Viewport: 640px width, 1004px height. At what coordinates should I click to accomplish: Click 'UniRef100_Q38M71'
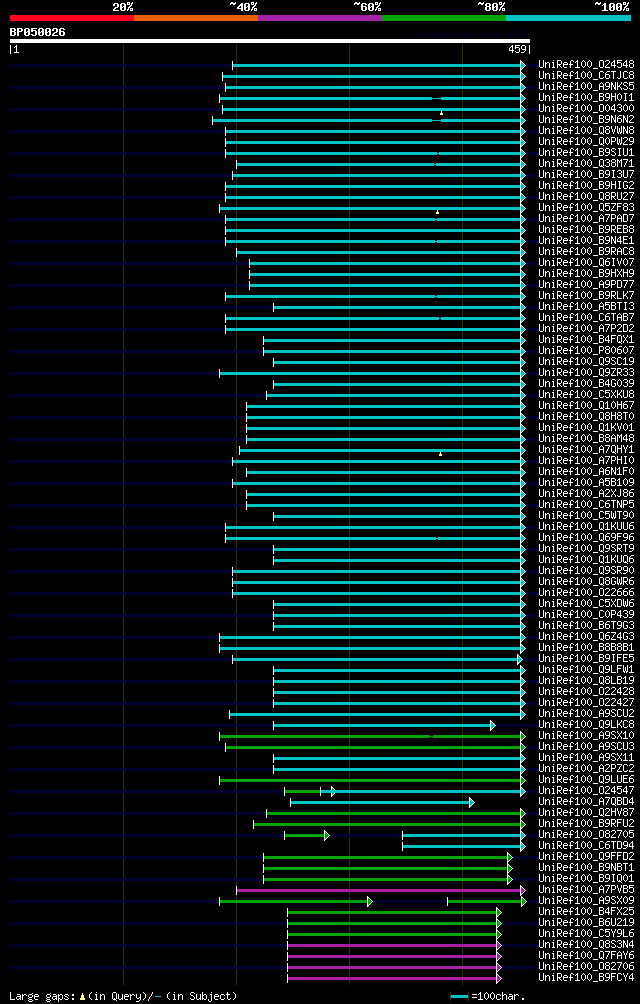tap(586, 163)
